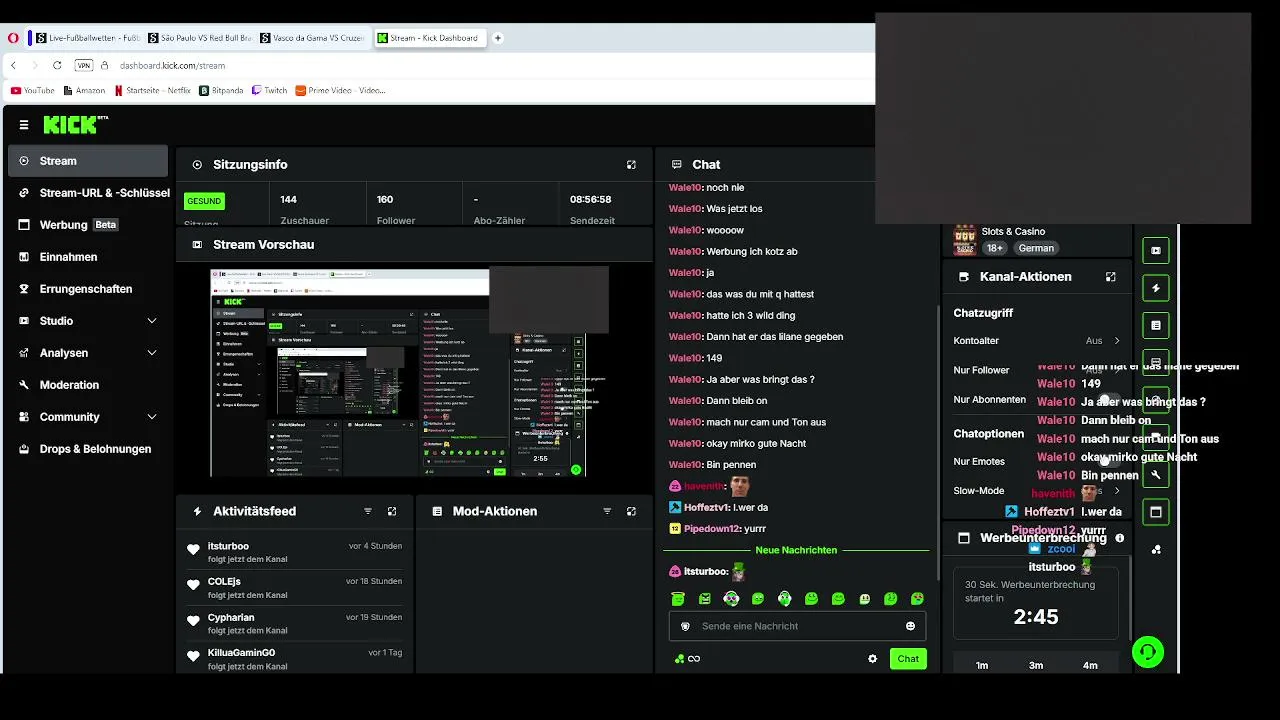The image size is (1280, 720).
Task: Expand the Studio sidebar section
Action: (x=152, y=321)
